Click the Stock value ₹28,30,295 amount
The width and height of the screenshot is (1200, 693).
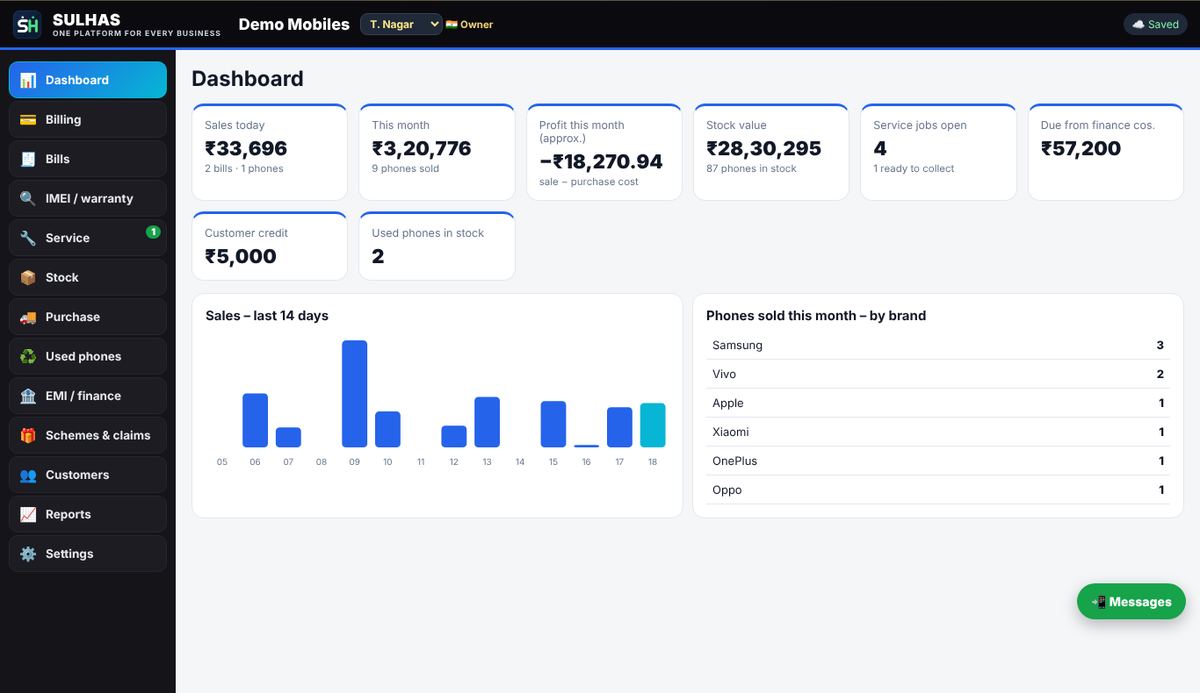(x=764, y=149)
